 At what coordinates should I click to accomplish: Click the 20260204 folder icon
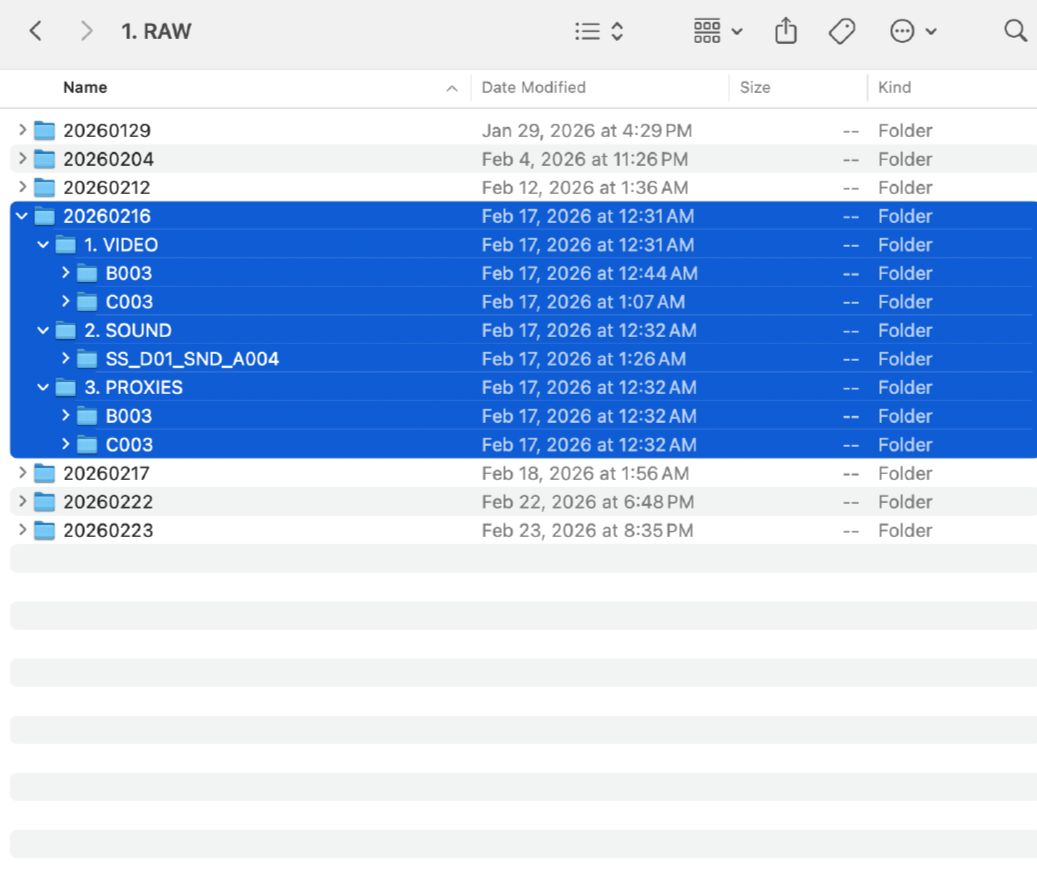click(x=44, y=159)
